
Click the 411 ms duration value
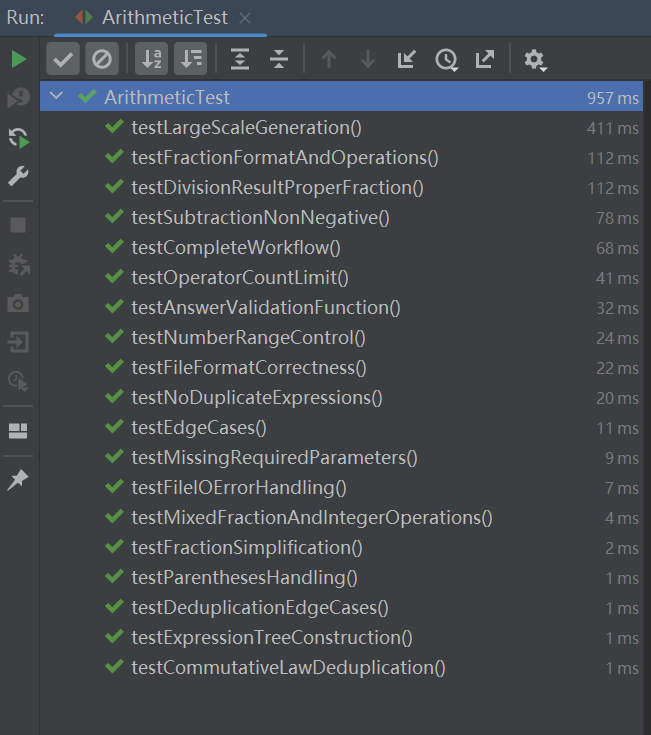coord(613,128)
